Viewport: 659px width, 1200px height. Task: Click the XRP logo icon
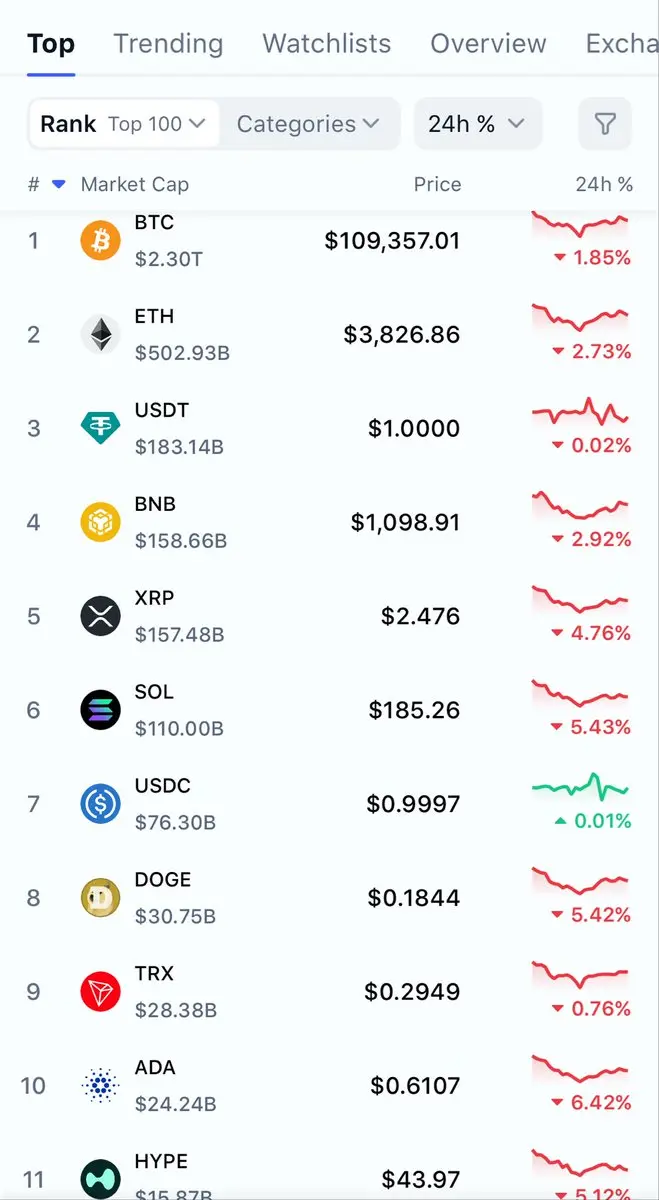tap(100, 616)
